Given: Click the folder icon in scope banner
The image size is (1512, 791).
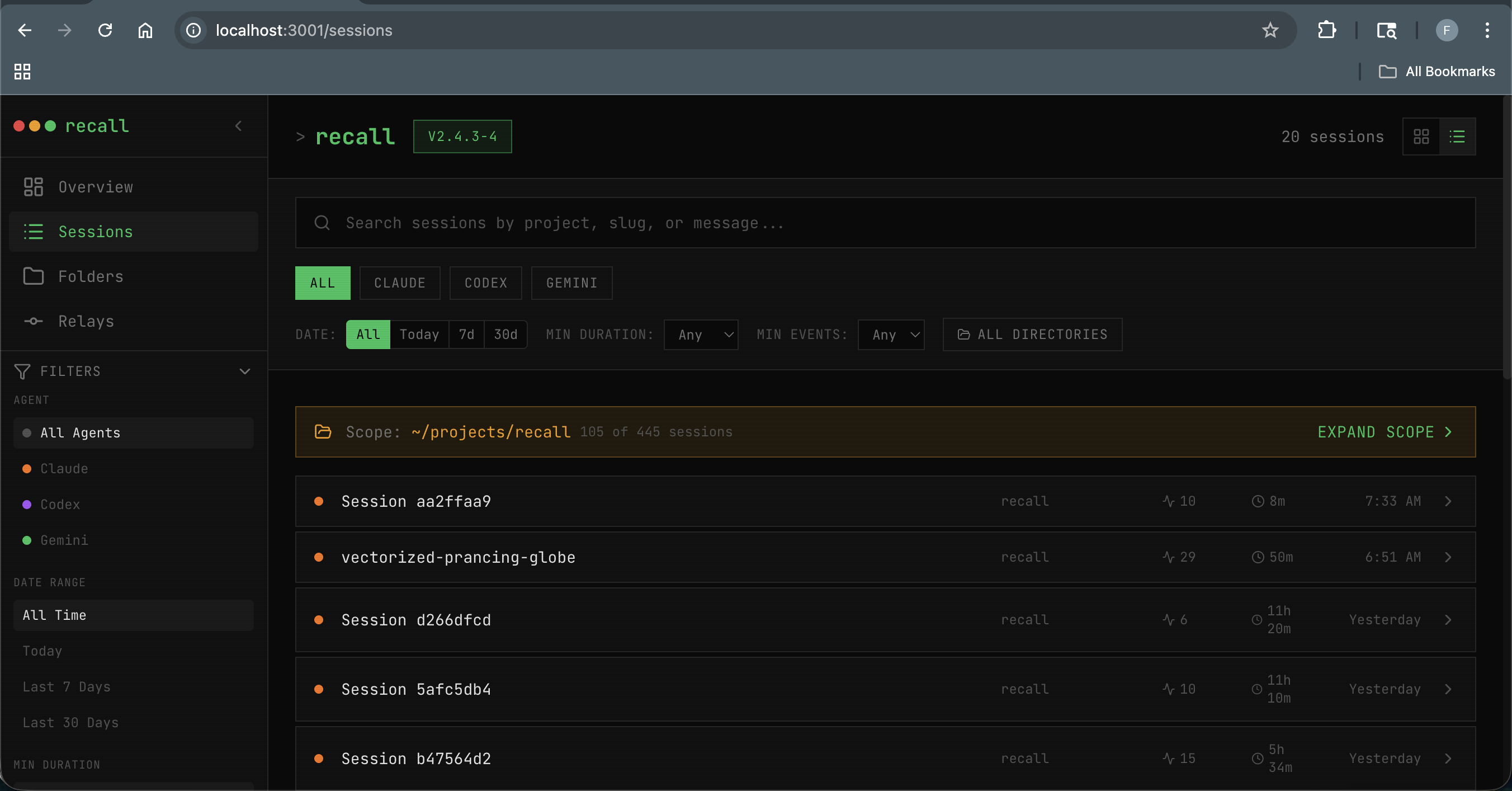Looking at the screenshot, I should point(323,432).
